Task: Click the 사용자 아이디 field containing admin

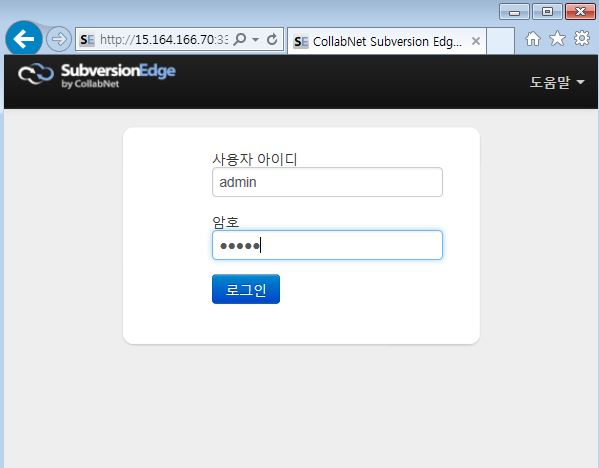Action: click(x=327, y=182)
